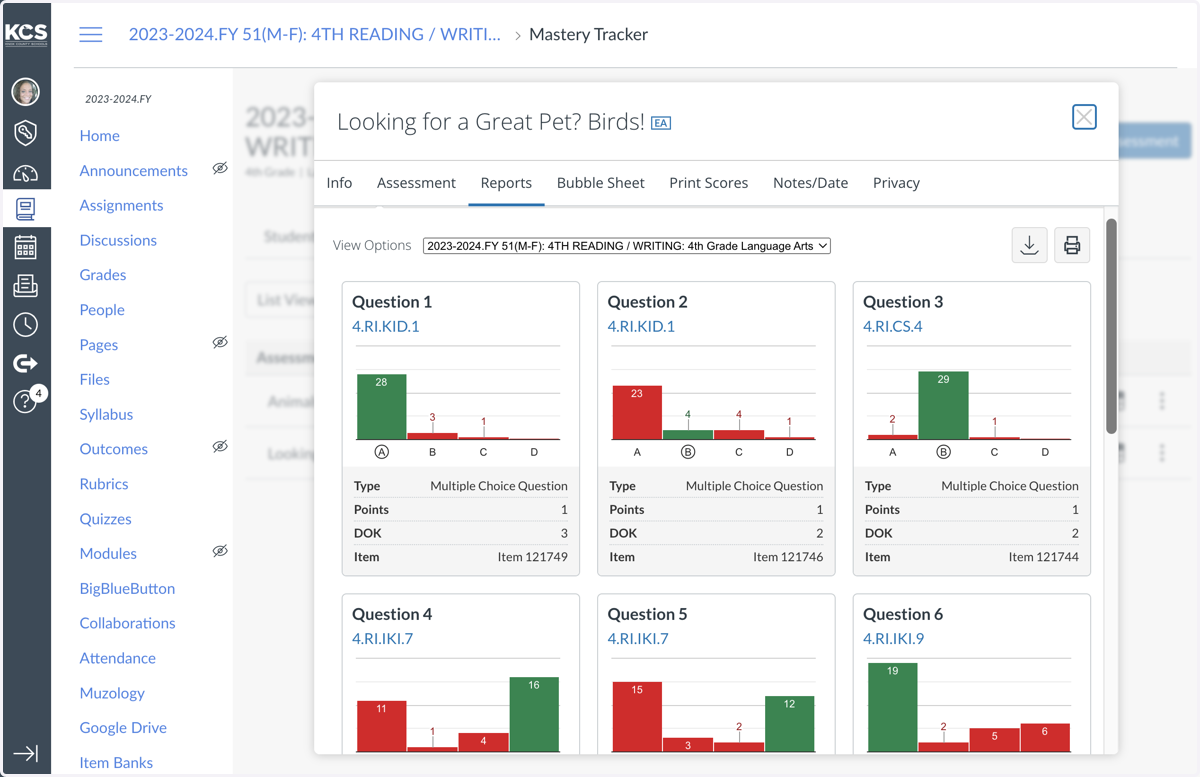Click Question 4 green bar with 16

pyautogui.click(x=534, y=715)
